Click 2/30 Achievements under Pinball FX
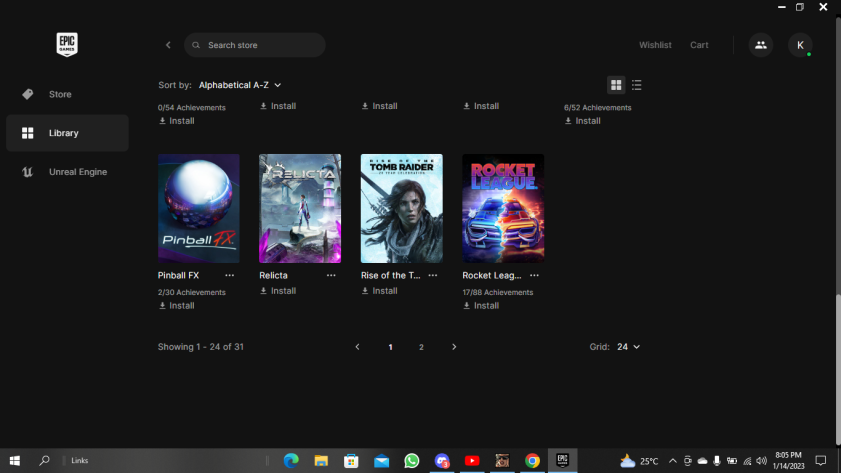This screenshot has height=473, width=841. [191, 293]
